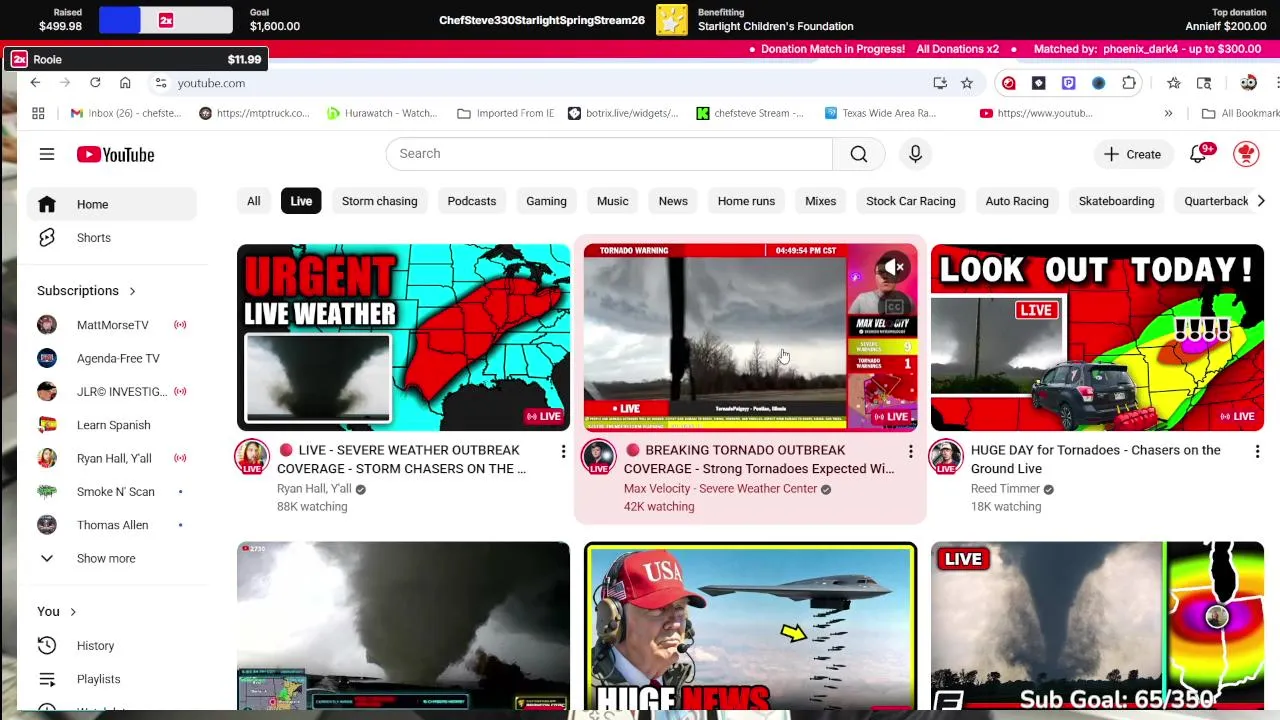Open options for Ryan Hall video
This screenshot has width=1280, height=720.
(x=563, y=452)
